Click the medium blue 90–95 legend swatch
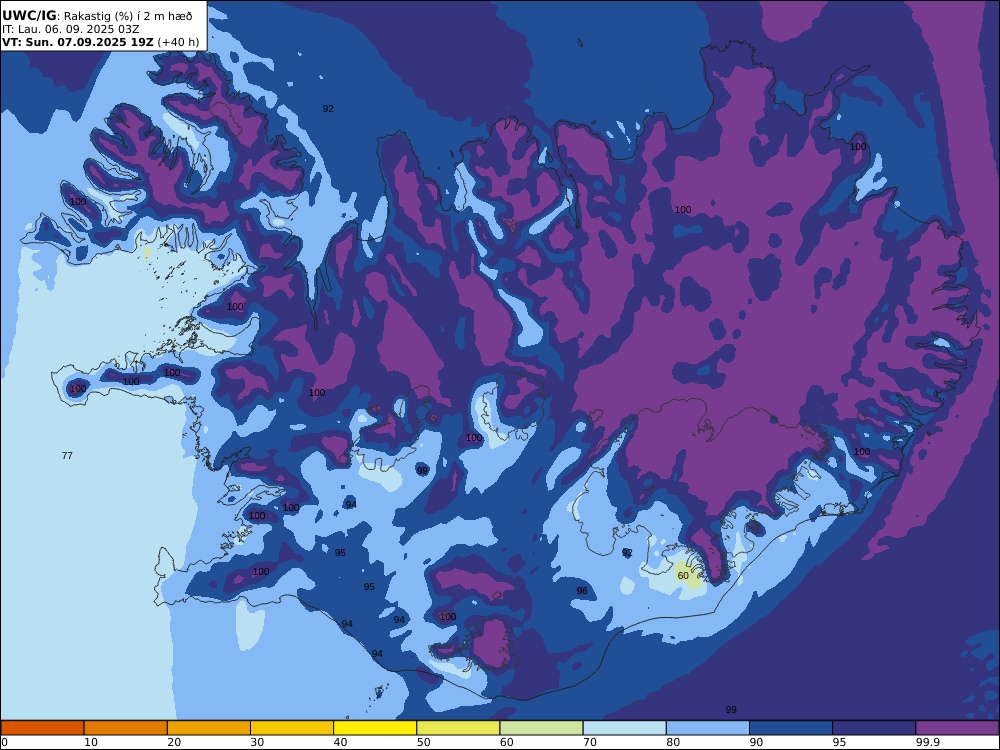The image size is (1000, 750). point(791,728)
